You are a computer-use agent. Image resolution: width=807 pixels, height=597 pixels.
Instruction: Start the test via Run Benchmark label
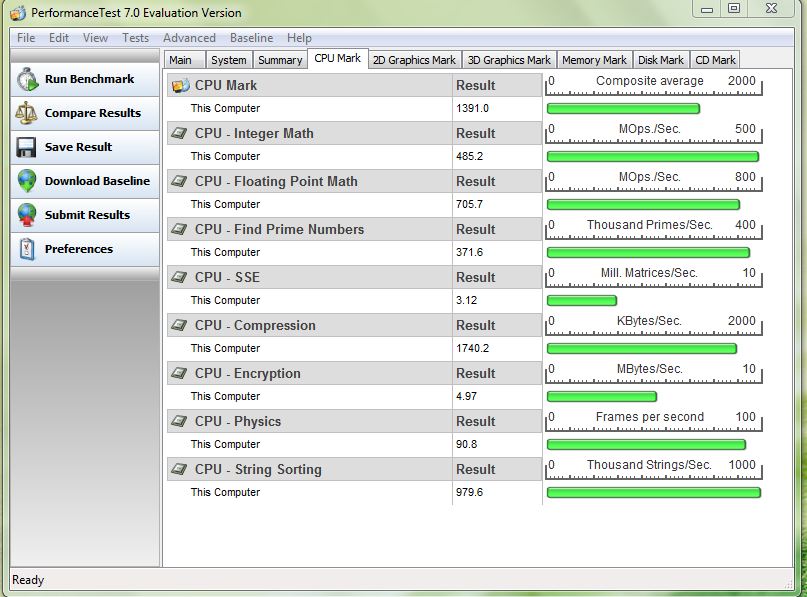[x=90, y=79]
